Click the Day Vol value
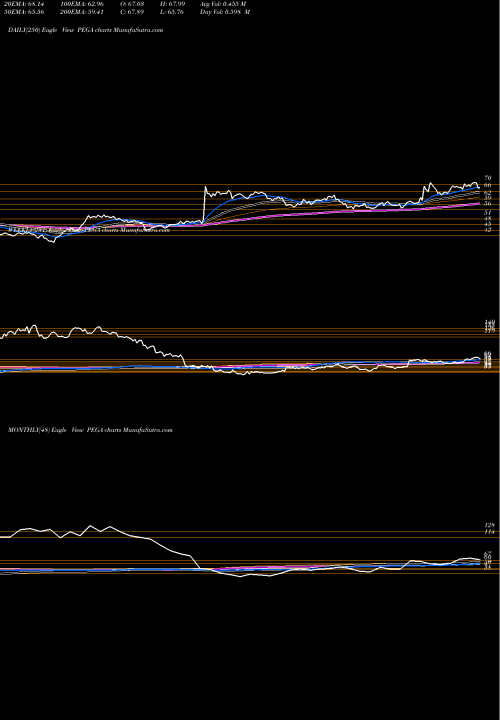This screenshot has height=720, width=500. 225,12
